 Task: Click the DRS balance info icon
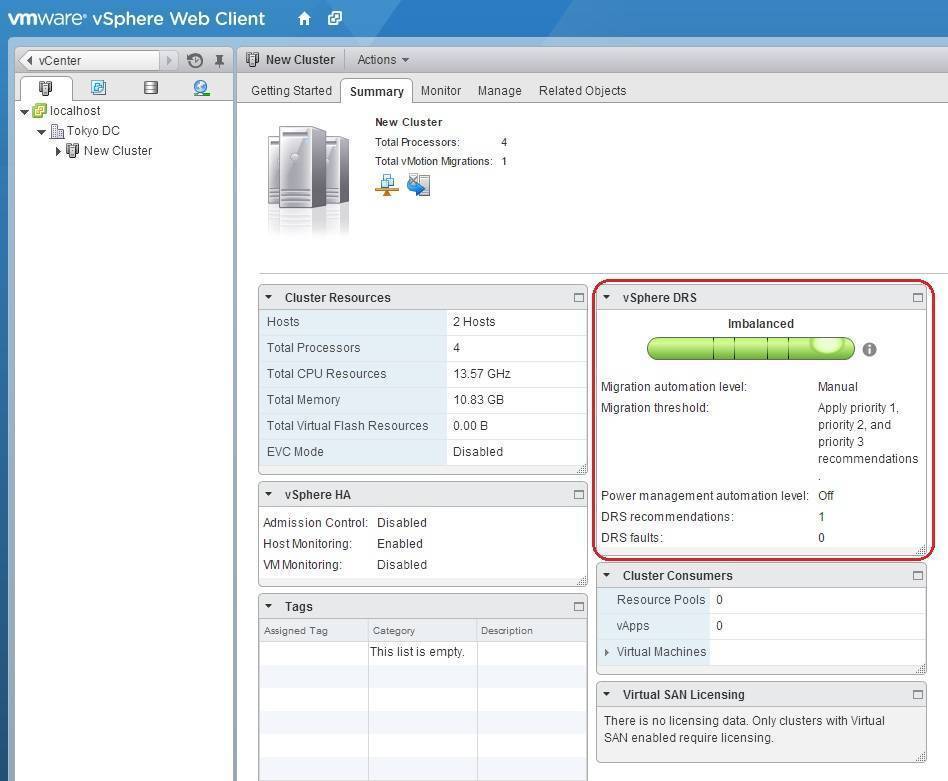coord(869,349)
